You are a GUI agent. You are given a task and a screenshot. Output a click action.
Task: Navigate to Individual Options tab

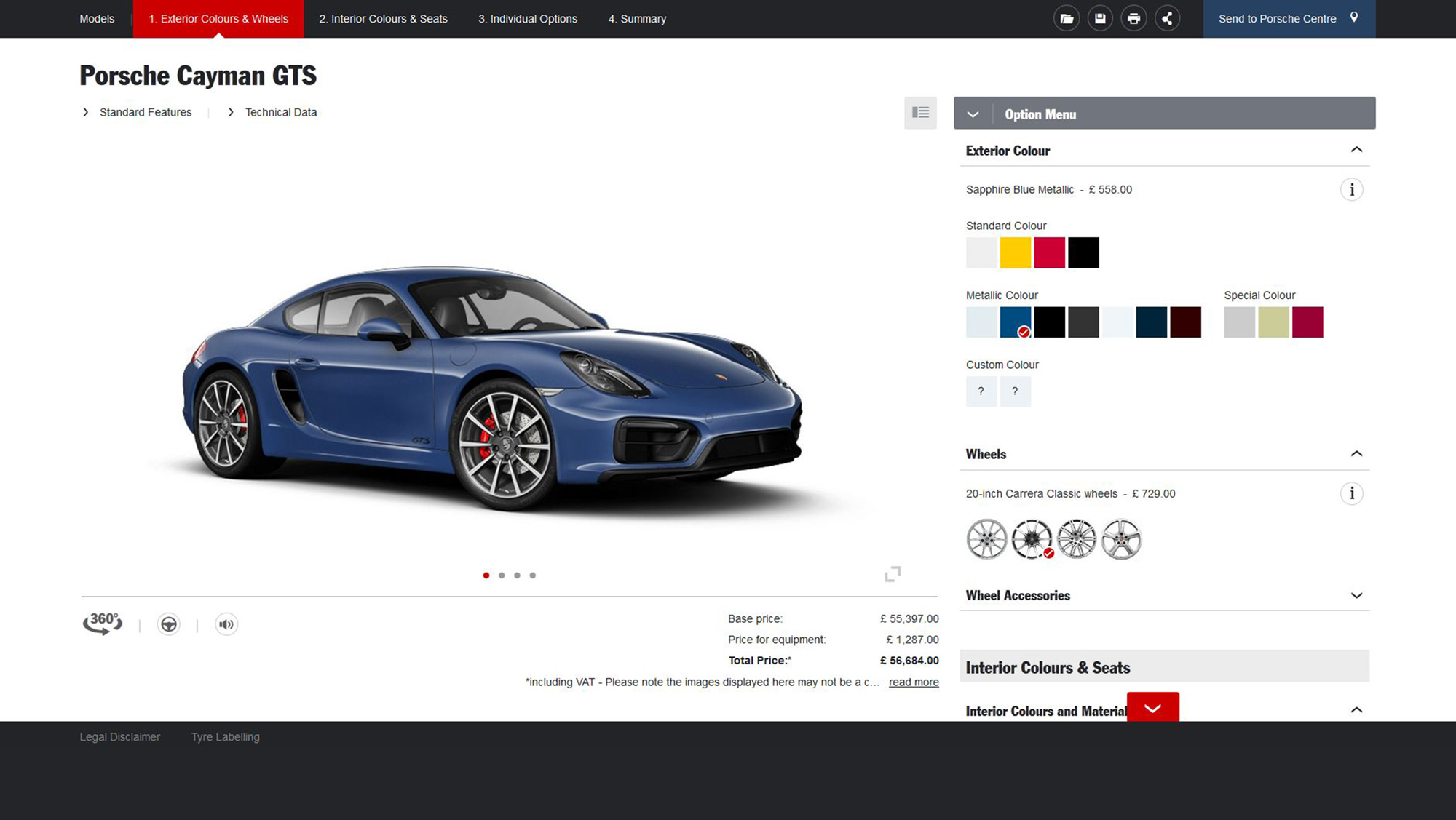pyautogui.click(x=526, y=18)
